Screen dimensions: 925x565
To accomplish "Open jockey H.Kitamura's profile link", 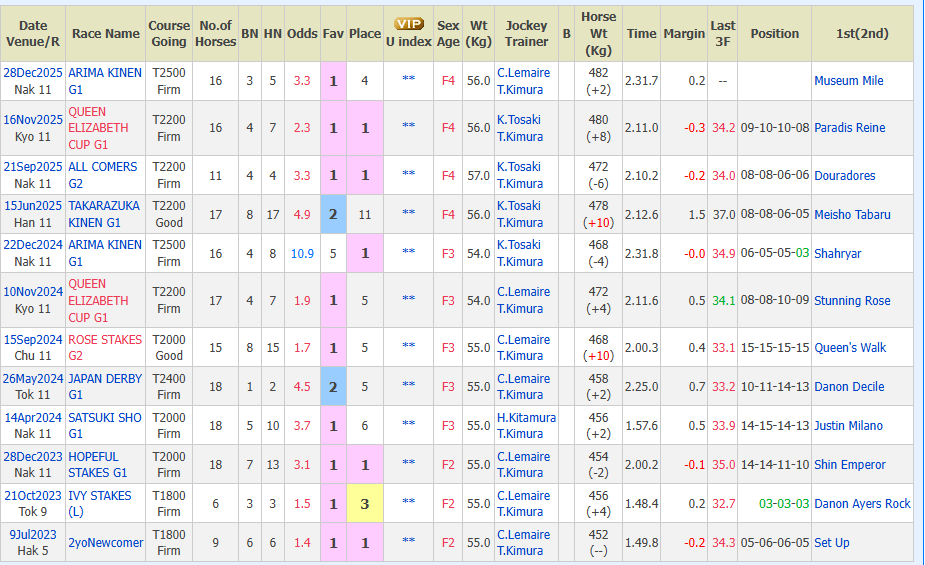I will pyautogui.click(x=526, y=418).
